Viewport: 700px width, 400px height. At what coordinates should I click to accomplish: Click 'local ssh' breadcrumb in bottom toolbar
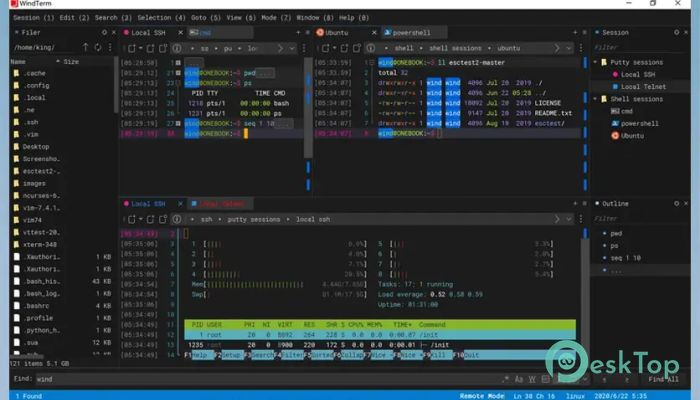[313, 219]
